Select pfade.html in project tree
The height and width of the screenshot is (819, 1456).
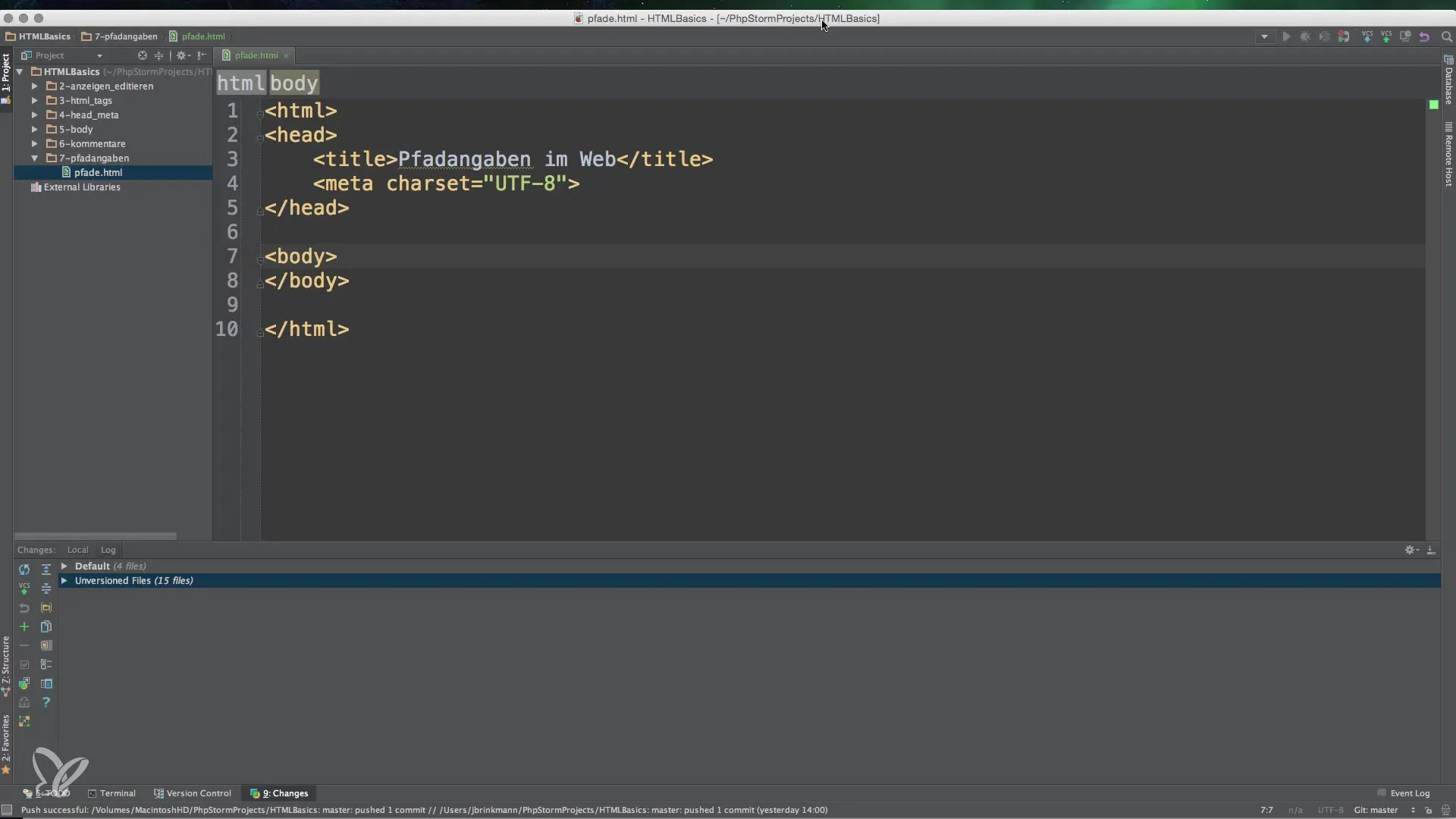pyautogui.click(x=113, y=173)
